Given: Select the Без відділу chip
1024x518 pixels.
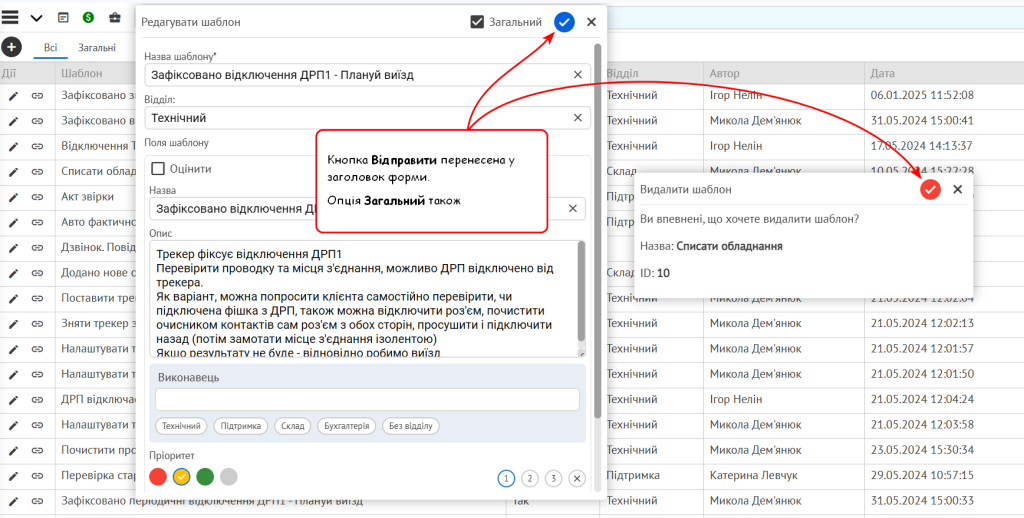Looking at the screenshot, I should coord(411,426).
